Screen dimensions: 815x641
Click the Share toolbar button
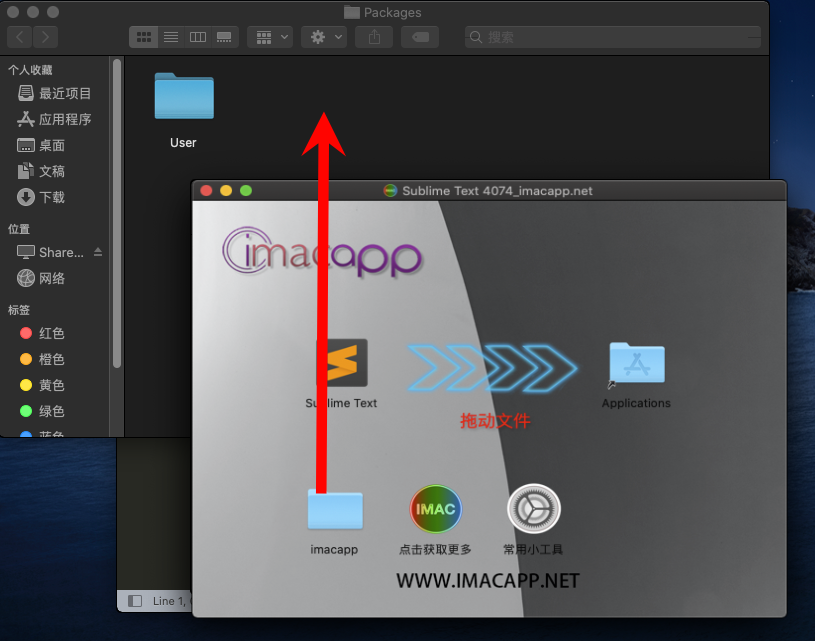(x=374, y=37)
